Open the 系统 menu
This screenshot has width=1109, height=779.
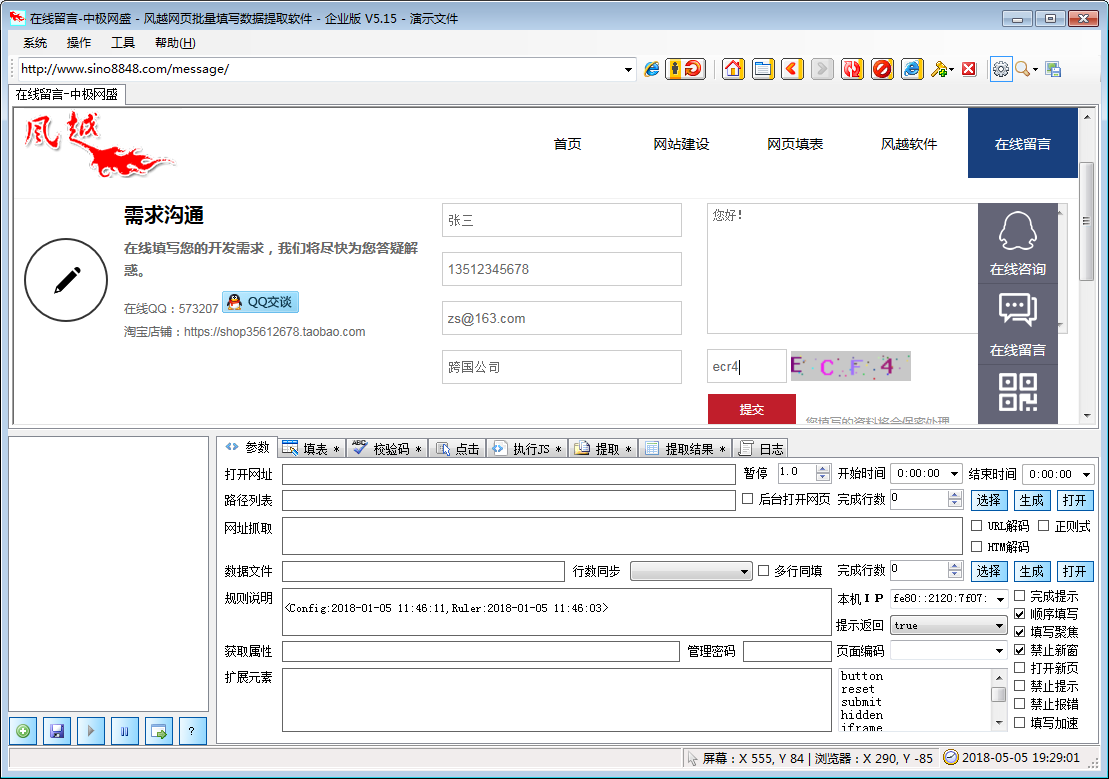[35, 43]
